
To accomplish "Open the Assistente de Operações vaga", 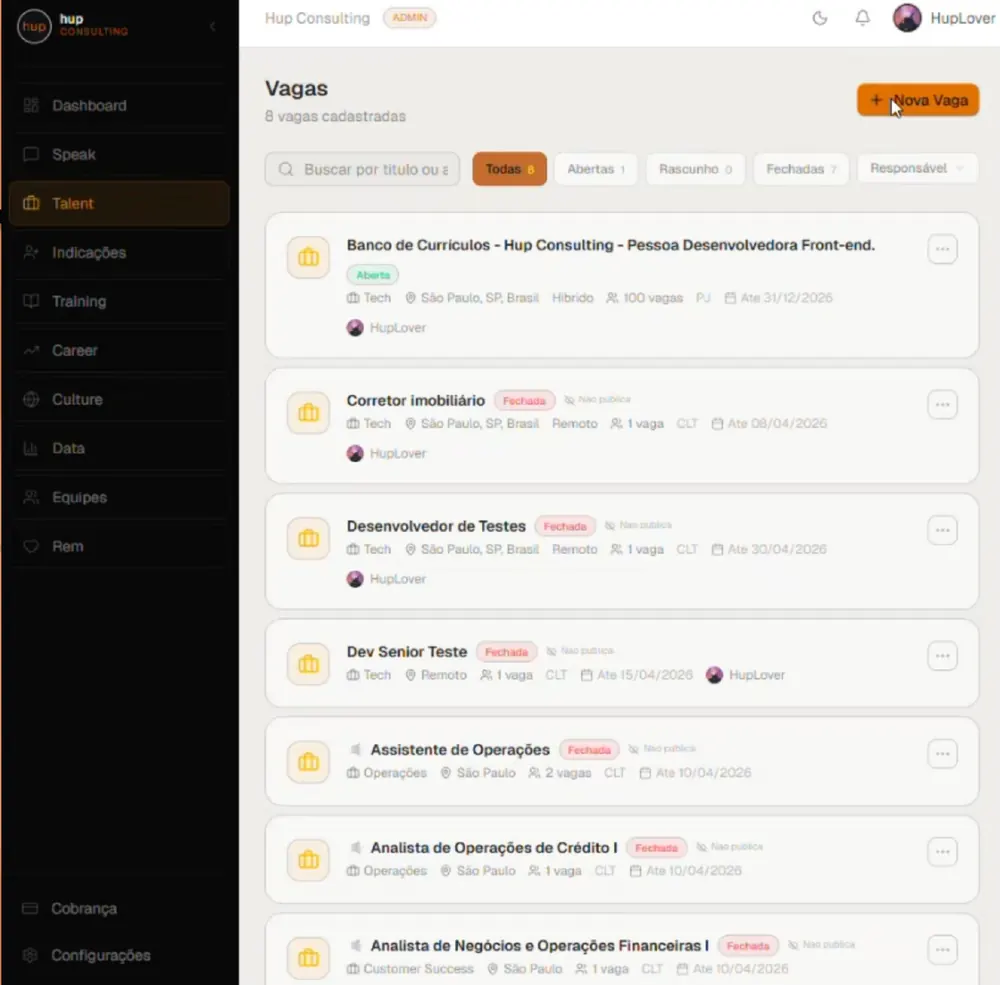I will point(460,750).
